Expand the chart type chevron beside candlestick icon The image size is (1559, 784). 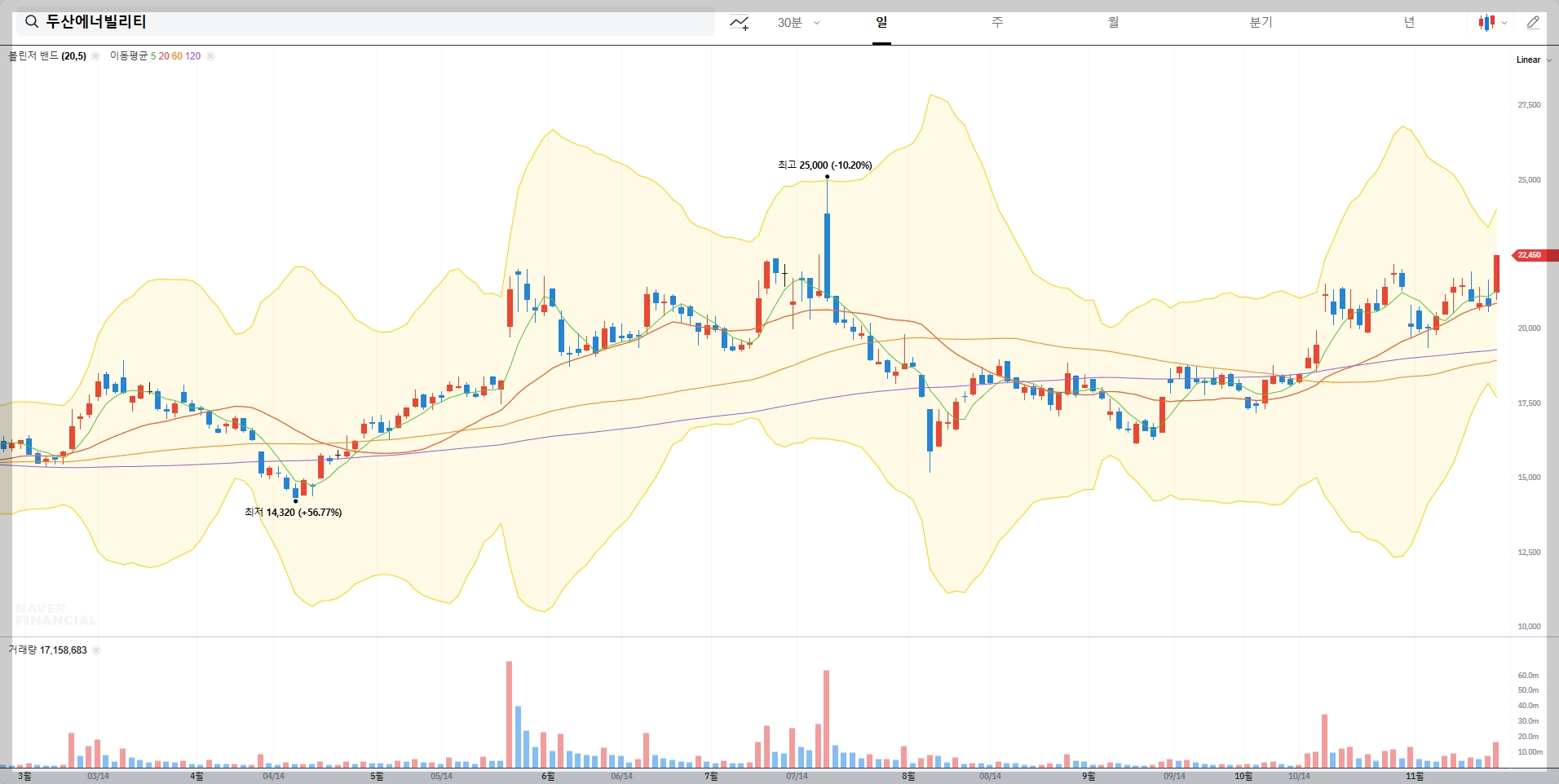pos(1504,23)
